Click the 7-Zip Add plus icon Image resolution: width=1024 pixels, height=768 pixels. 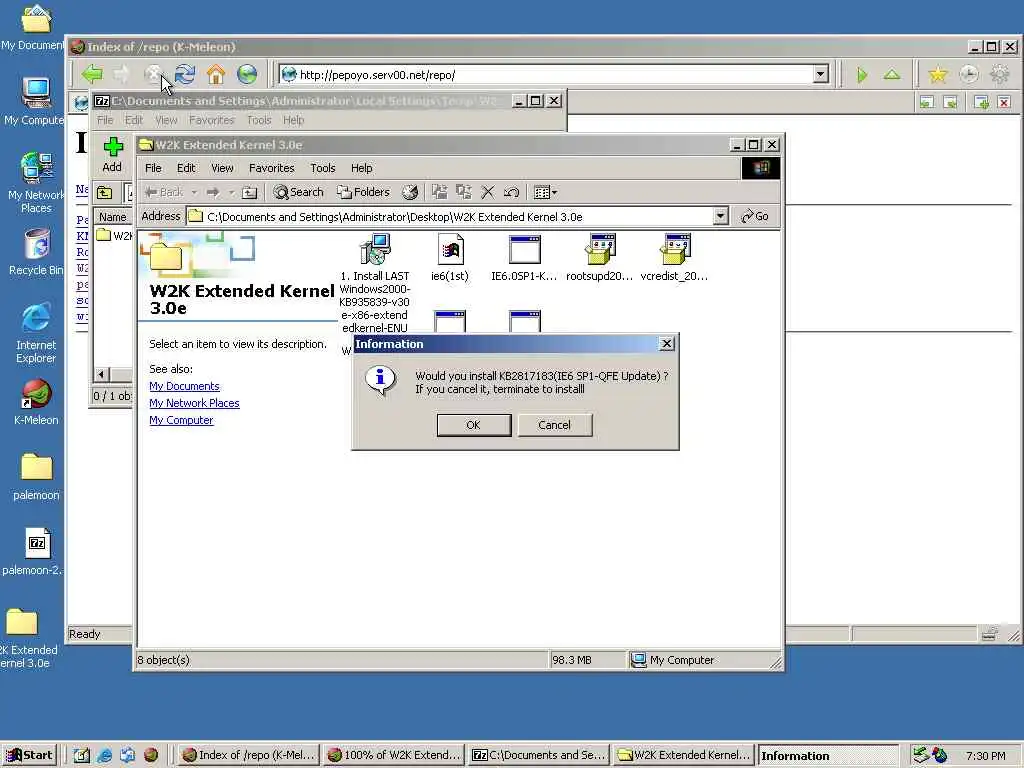[x=112, y=147]
